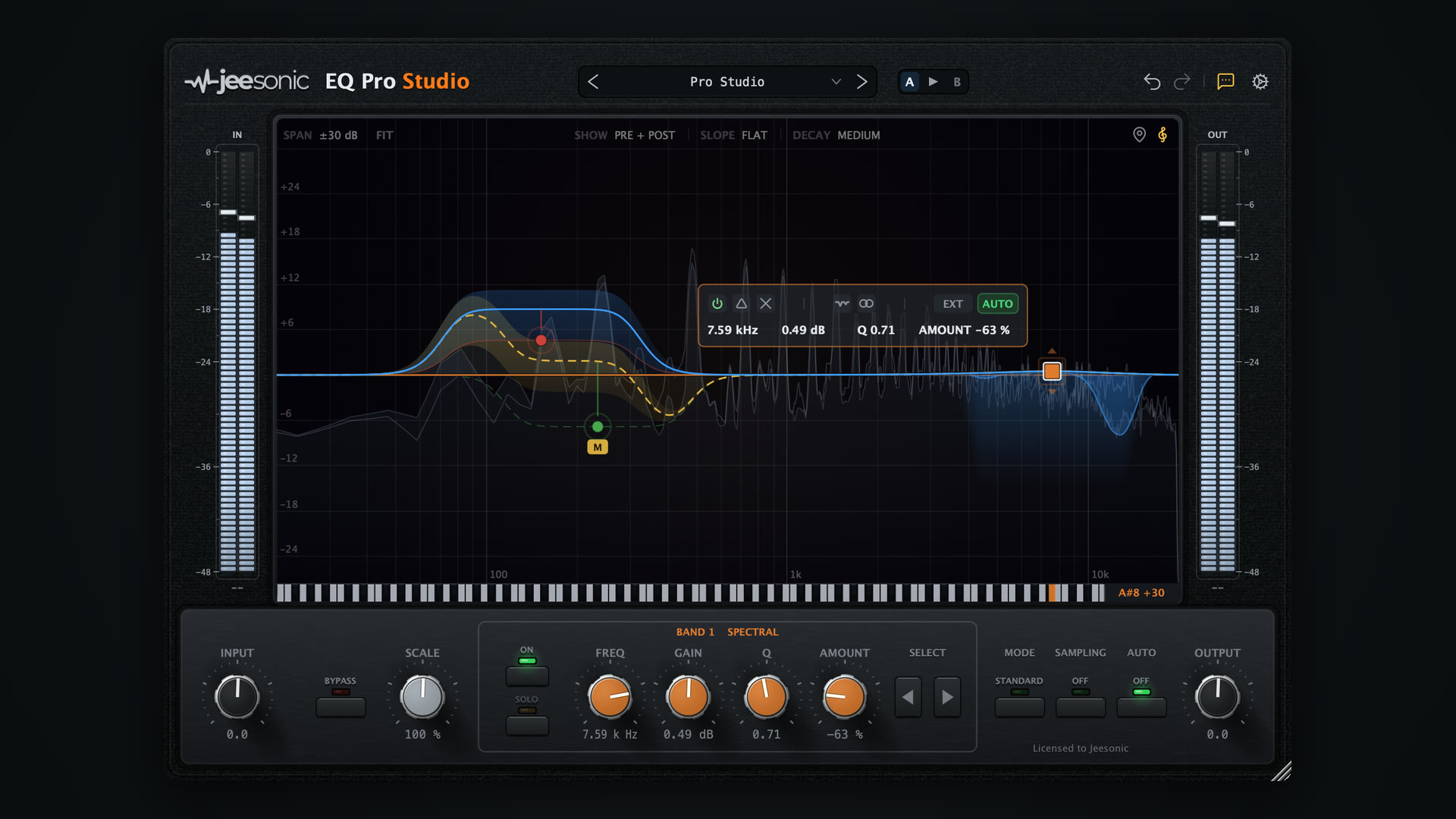Screen dimensions: 1456x819
Task: Click the undo arrow icon
Action: coord(1152,82)
